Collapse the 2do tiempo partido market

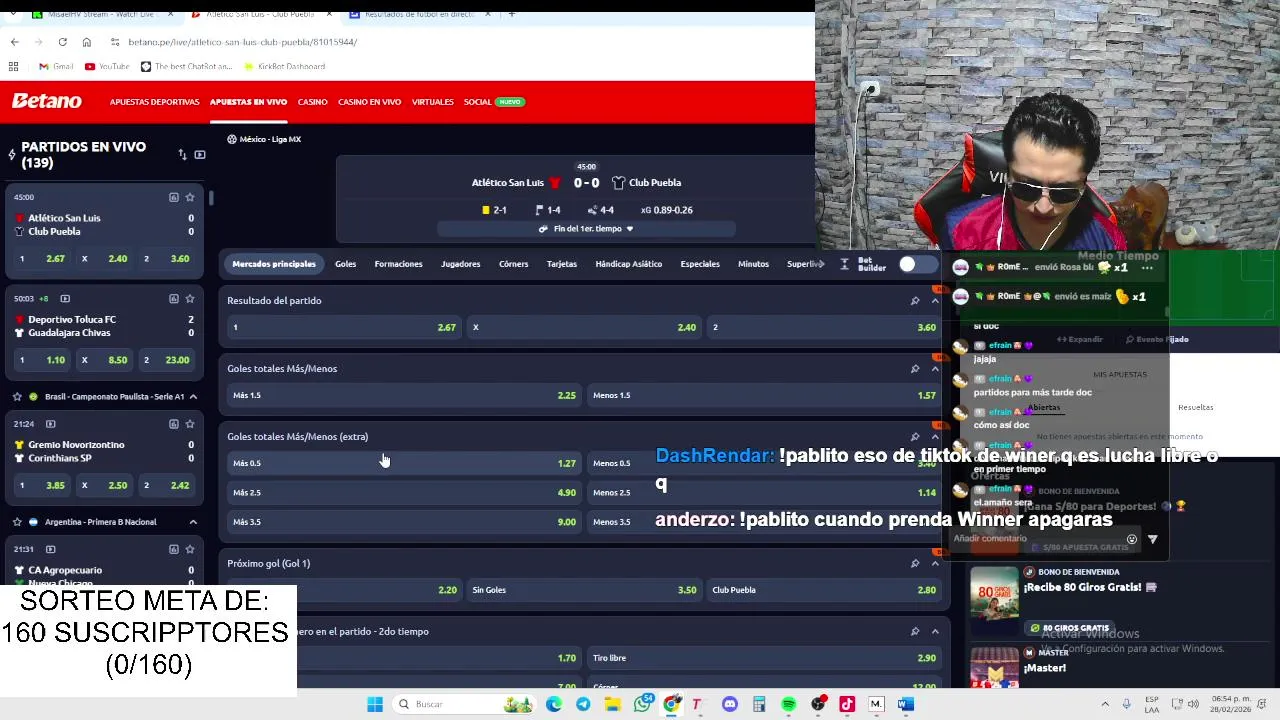(935, 631)
